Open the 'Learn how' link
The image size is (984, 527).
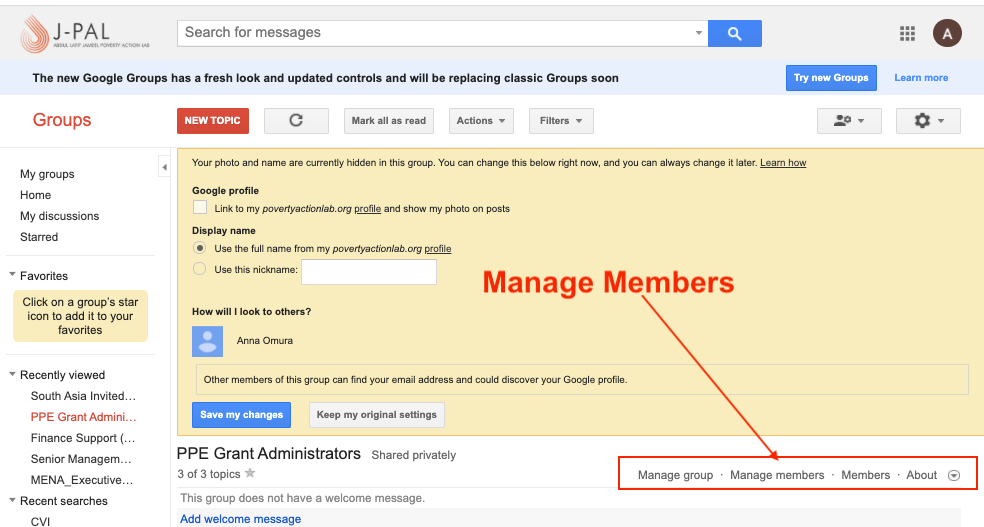coord(783,162)
